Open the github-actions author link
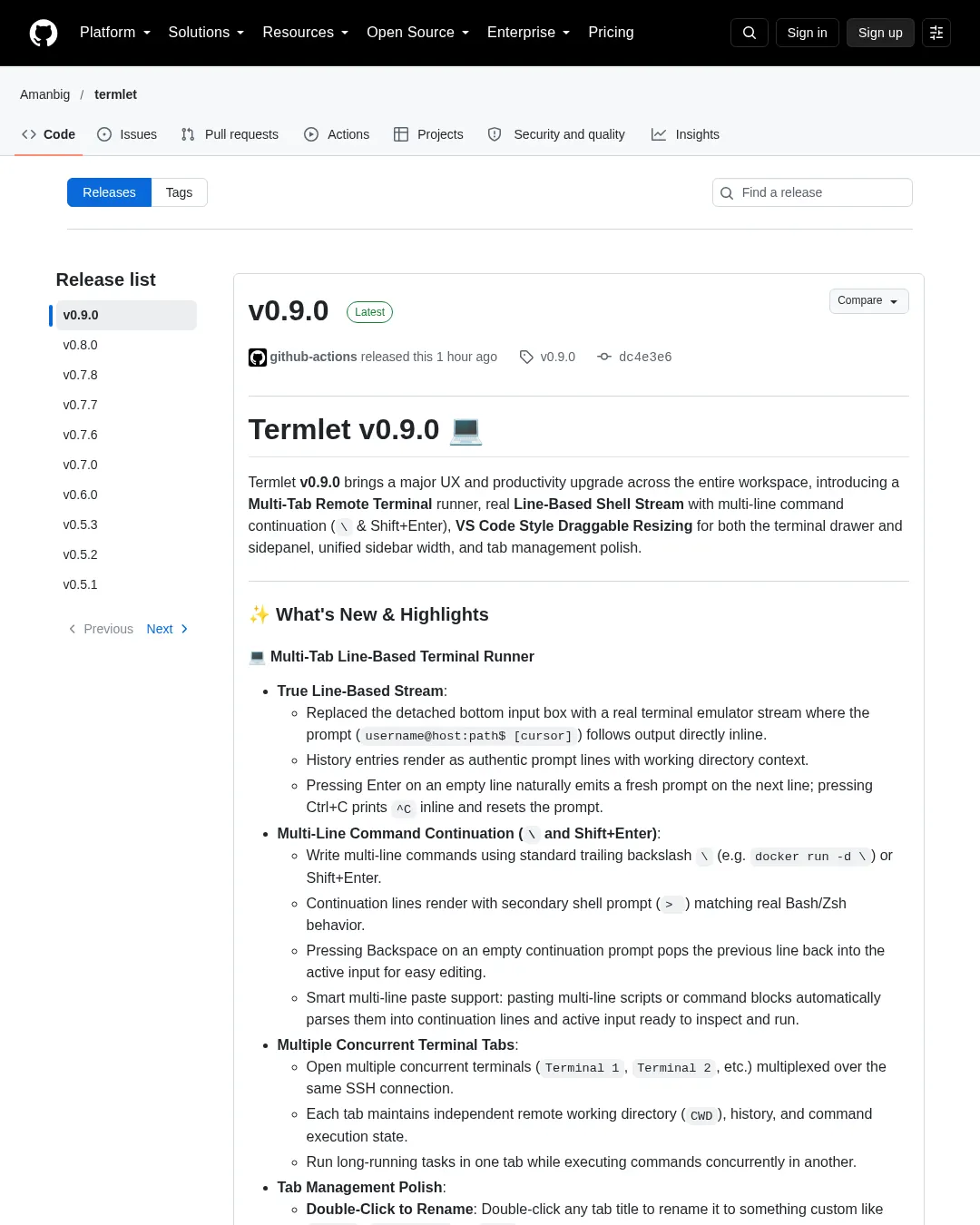The height and width of the screenshot is (1225, 980). pos(313,357)
